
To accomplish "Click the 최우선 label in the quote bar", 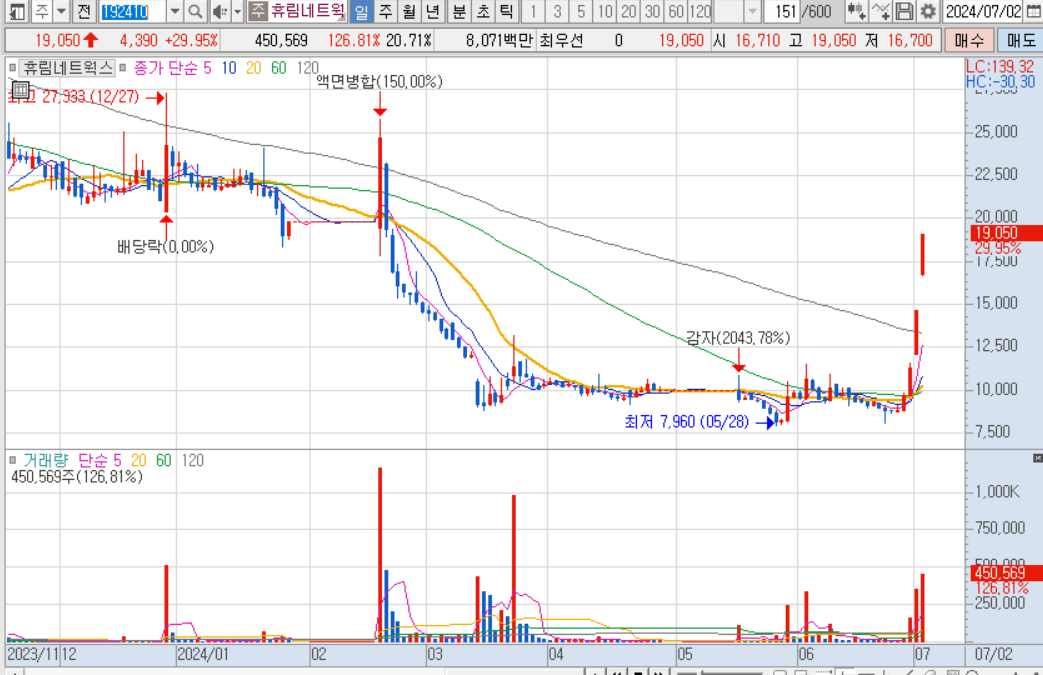I will [561, 41].
